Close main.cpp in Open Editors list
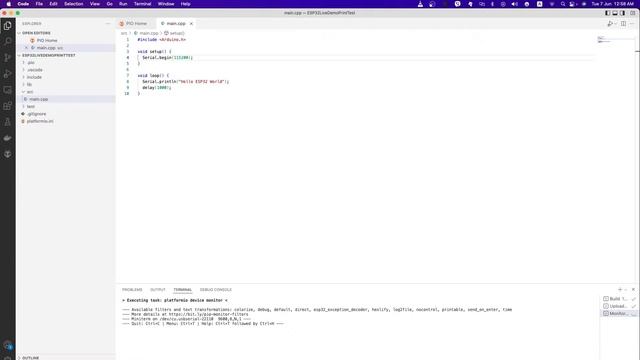 [x=27, y=48]
